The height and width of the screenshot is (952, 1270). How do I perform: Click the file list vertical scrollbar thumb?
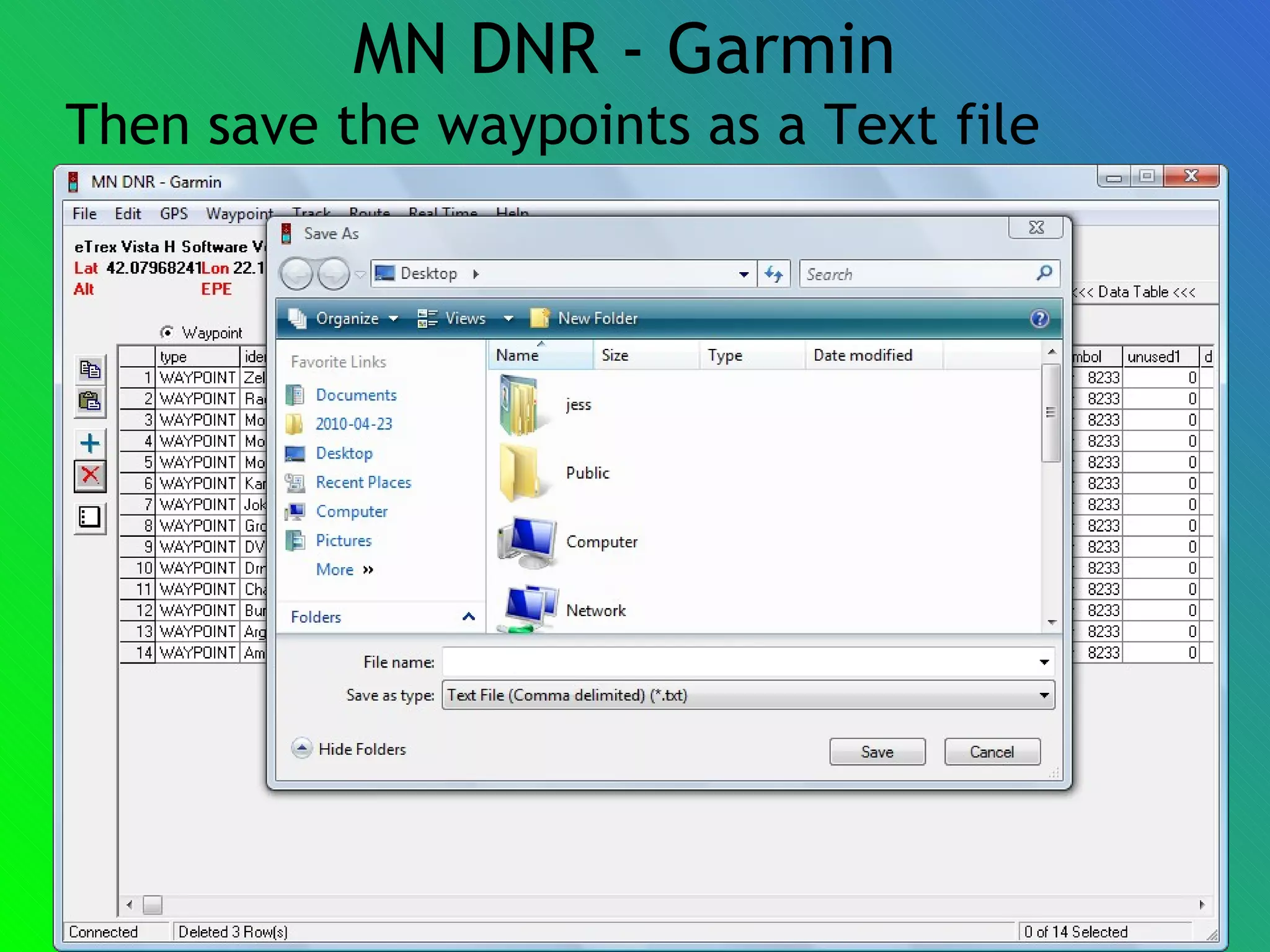[x=1050, y=412]
